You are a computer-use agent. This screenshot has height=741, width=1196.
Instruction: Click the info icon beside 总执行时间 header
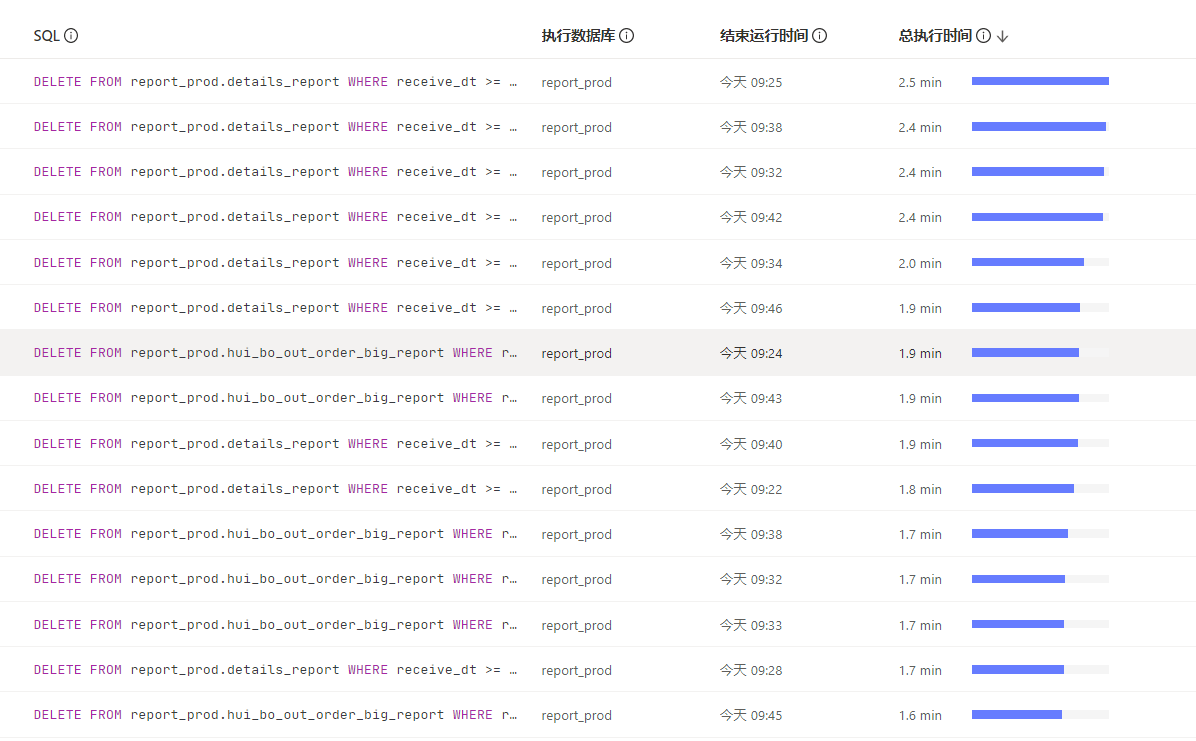click(983, 36)
